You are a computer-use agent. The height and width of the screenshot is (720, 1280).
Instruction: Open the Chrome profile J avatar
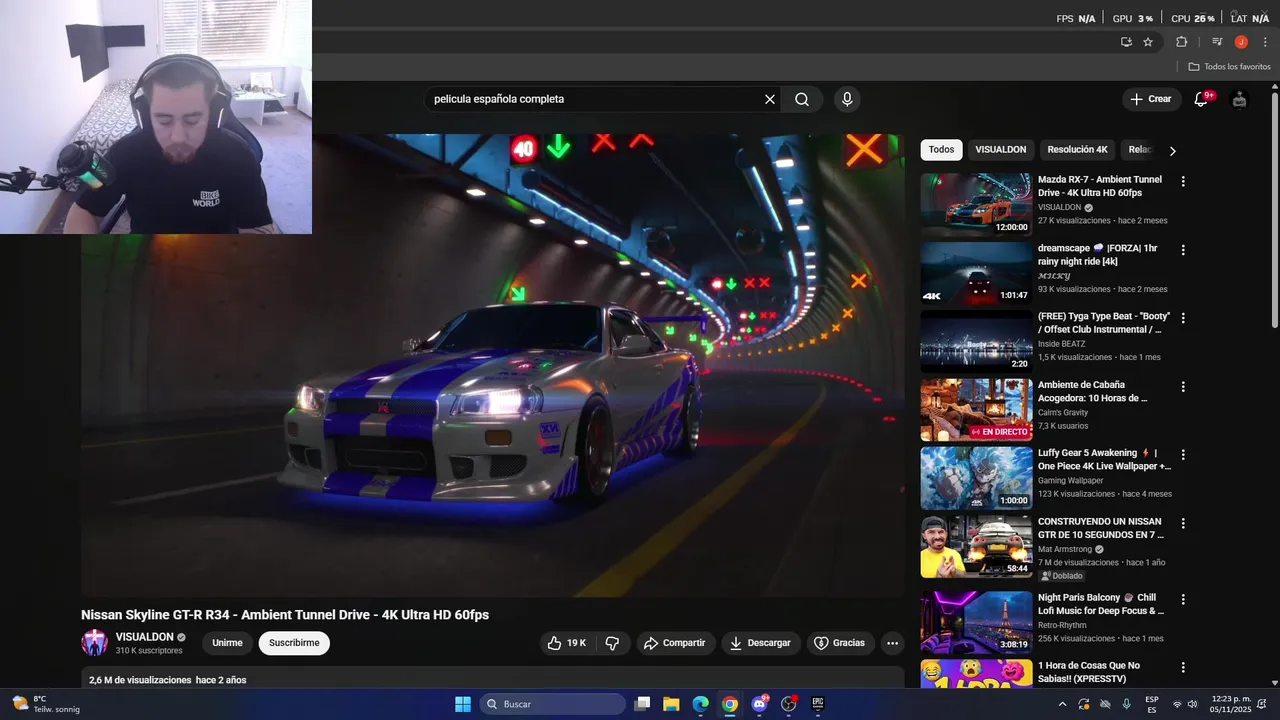(1241, 42)
